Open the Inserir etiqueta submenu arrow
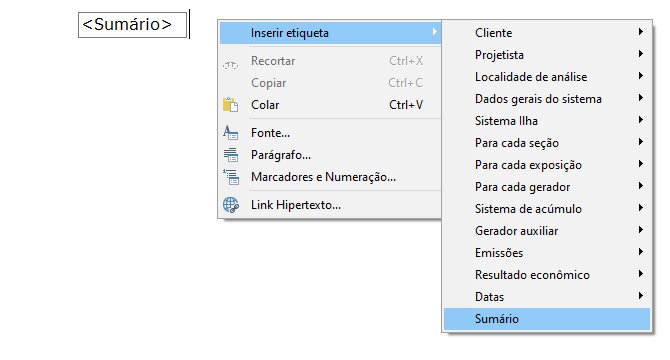The image size is (670, 360). 435,32
